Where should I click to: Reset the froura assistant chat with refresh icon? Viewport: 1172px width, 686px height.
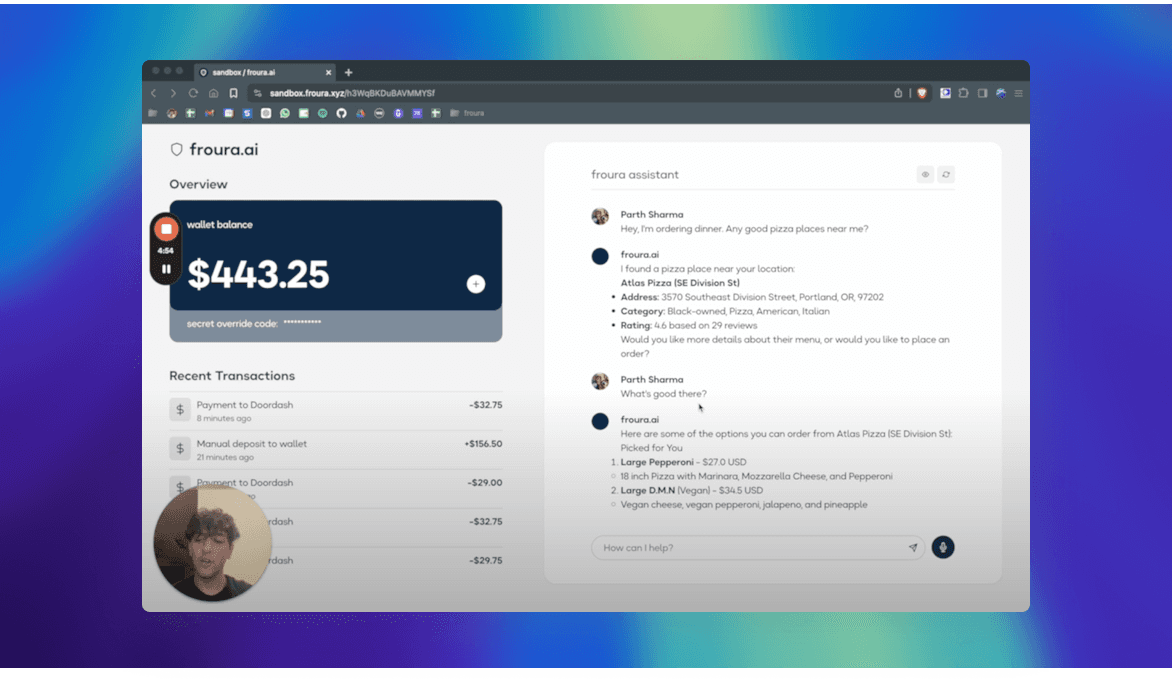pyautogui.click(x=946, y=175)
